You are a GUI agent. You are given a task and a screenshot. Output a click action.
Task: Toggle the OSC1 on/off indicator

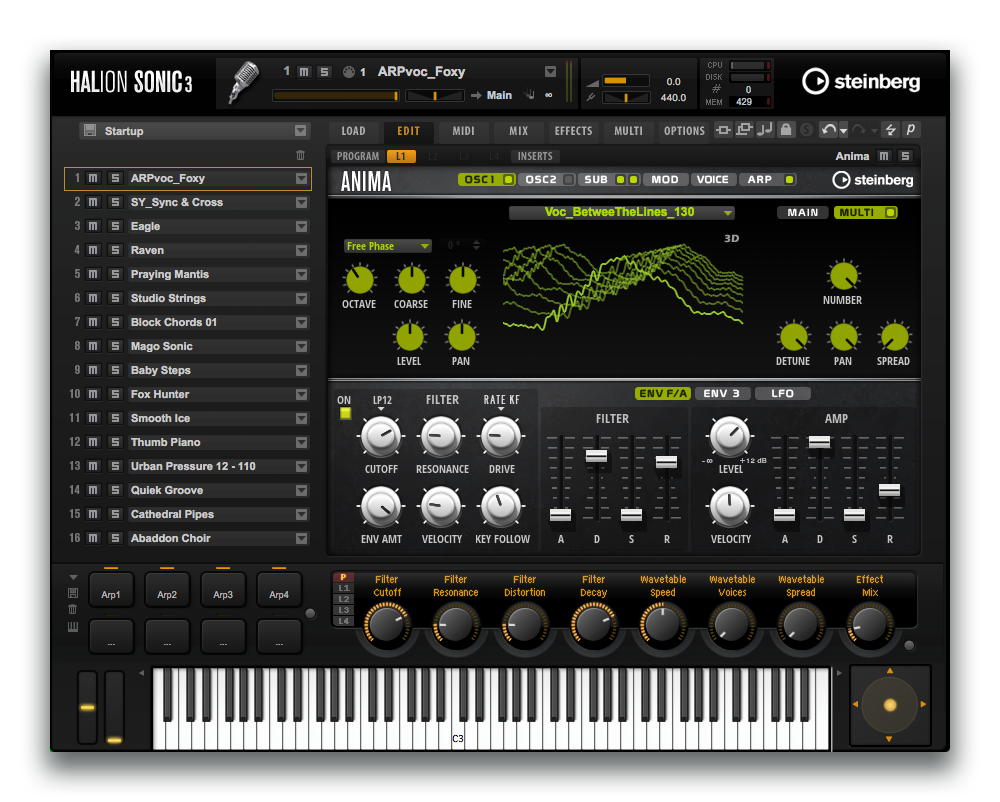pos(508,180)
